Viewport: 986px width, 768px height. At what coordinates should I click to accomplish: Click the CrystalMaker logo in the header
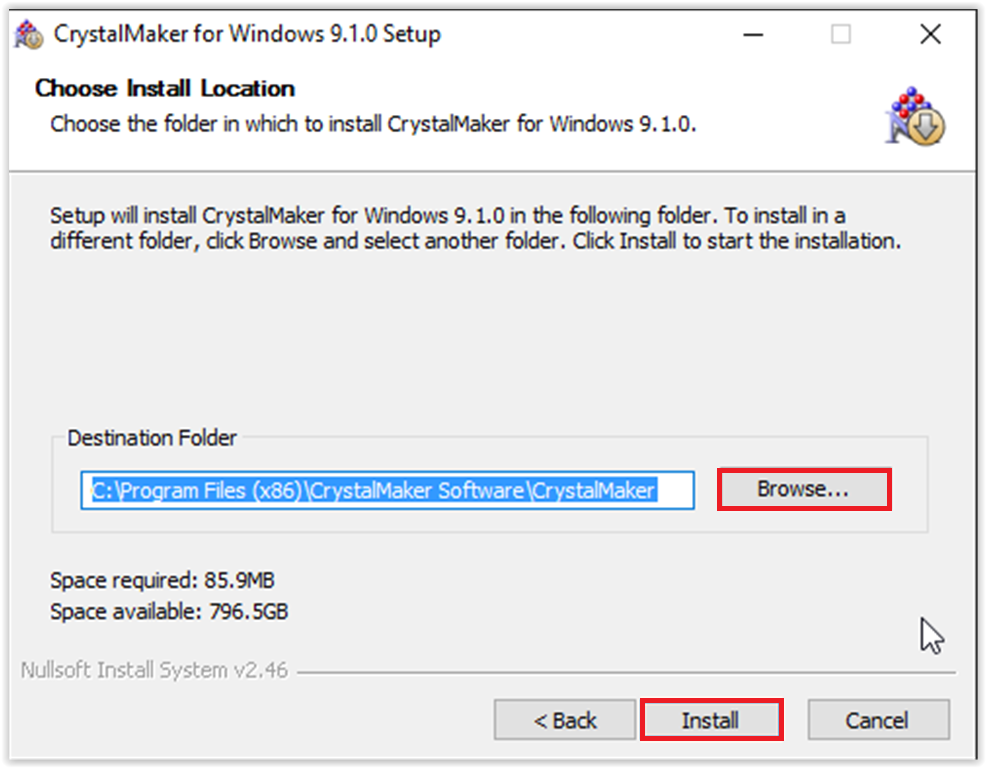point(916,115)
